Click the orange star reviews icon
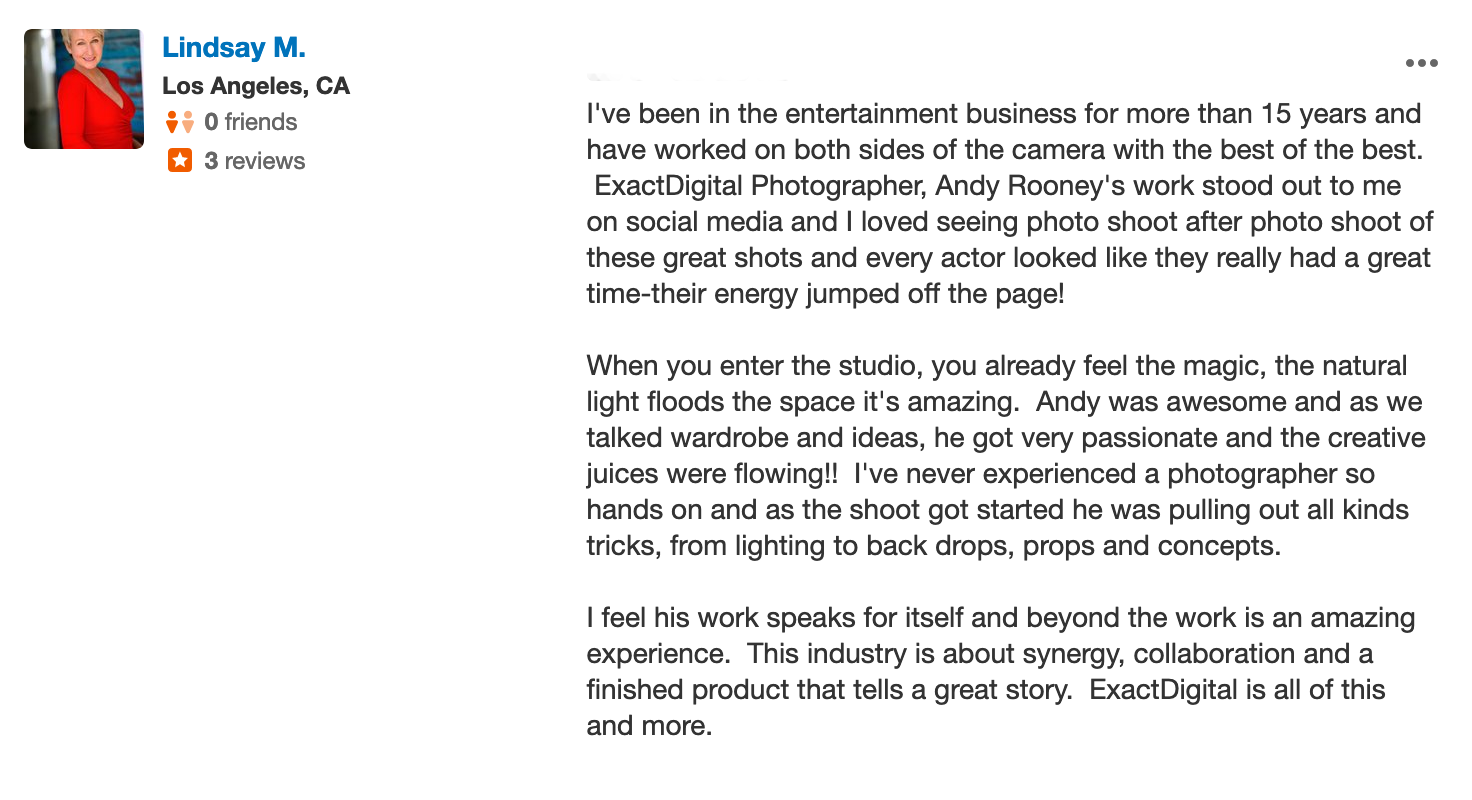Screen dimensions: 1472x800 click(180, 160)
